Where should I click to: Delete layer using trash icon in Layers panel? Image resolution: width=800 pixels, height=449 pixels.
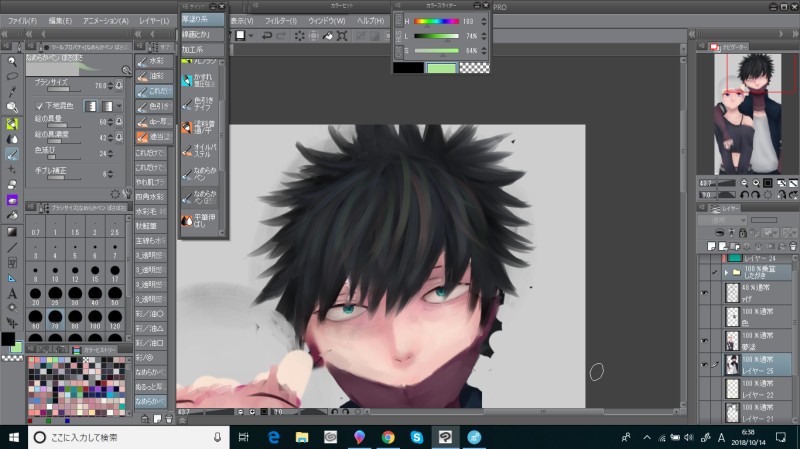click(792, 246)
